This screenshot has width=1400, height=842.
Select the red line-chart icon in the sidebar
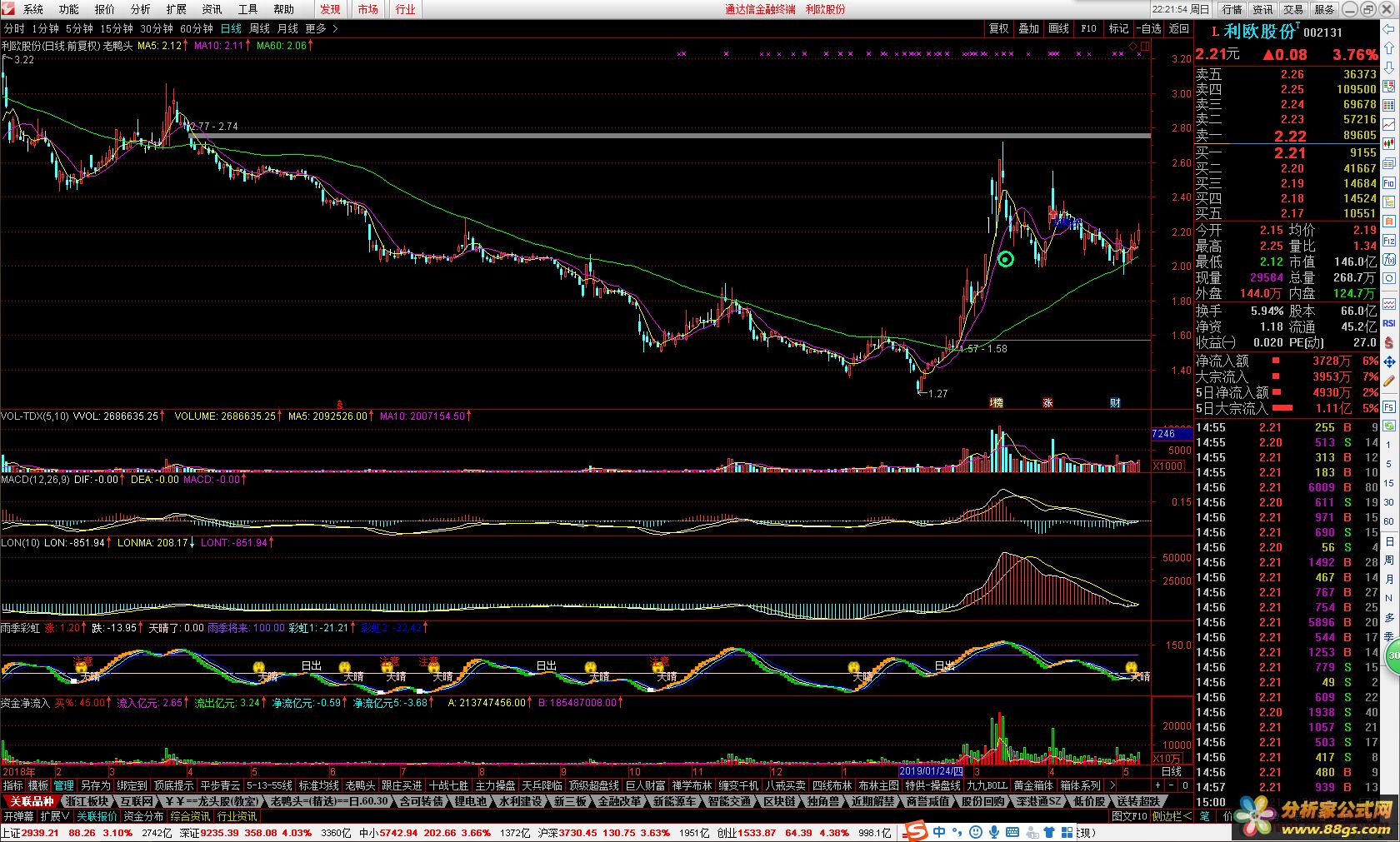(1389, 124)
